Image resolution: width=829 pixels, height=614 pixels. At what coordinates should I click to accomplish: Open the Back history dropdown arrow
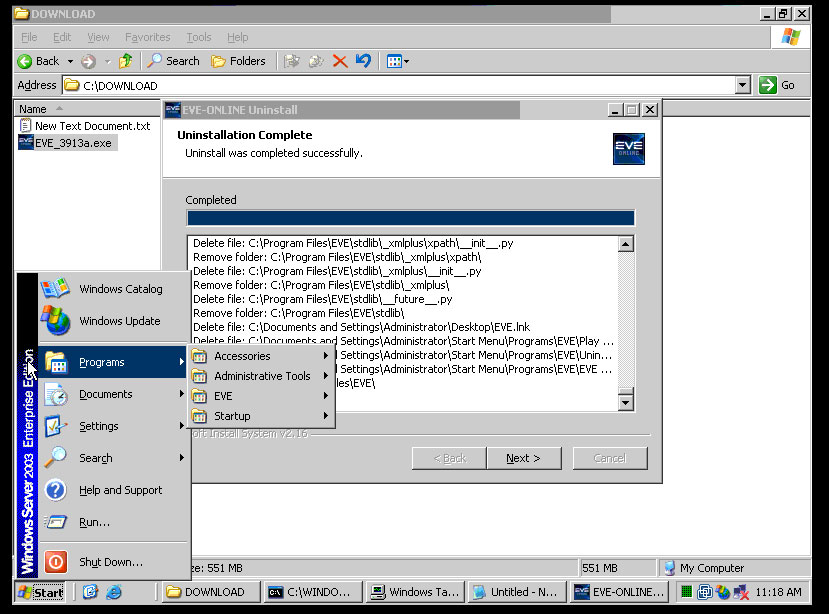(x=70, y=61)
